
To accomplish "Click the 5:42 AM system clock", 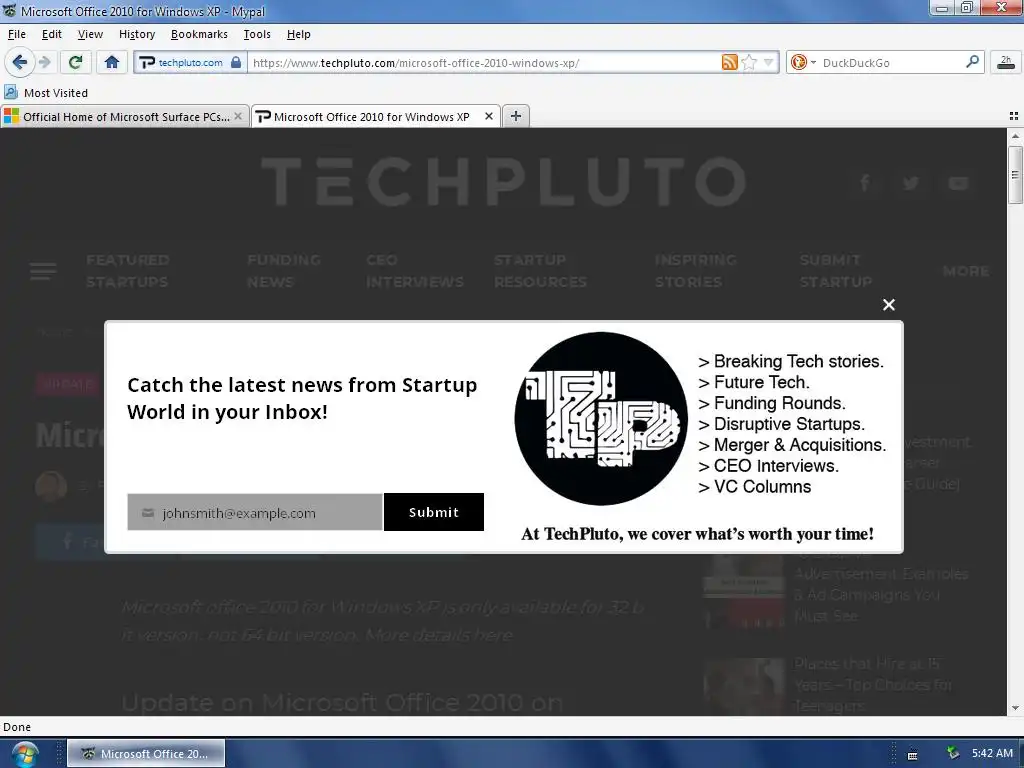I will point(992,753).
